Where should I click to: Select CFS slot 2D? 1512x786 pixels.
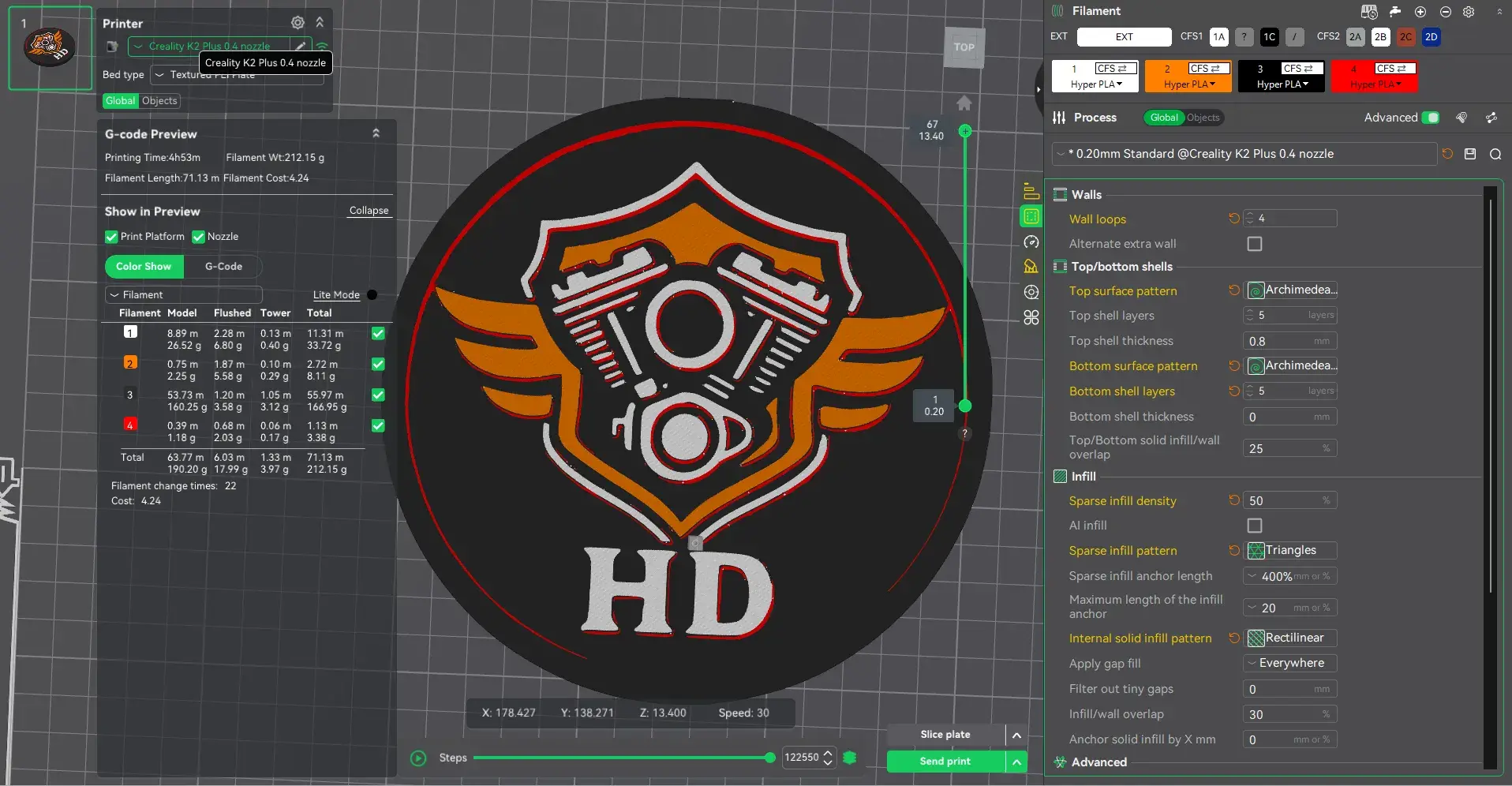pyautogui.click(x=1432, y=37)
